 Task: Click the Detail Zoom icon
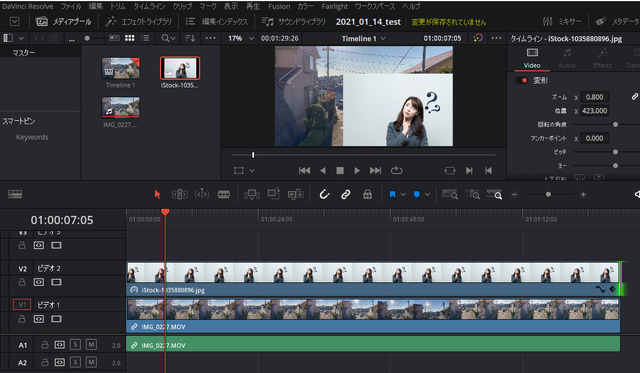[x=472, y=195]
